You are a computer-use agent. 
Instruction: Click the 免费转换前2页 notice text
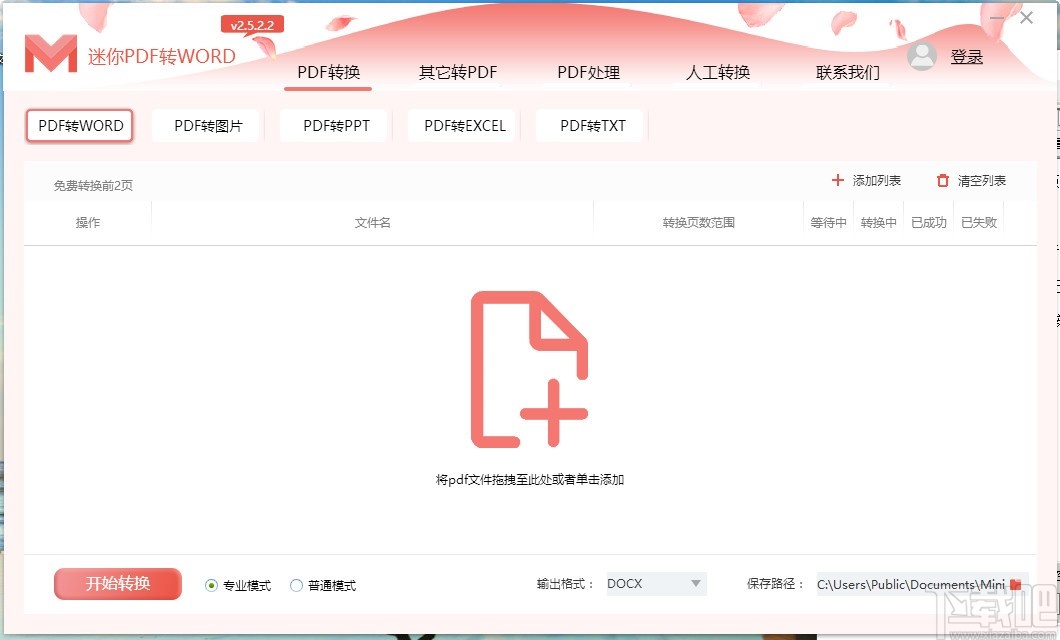point(93,185)
